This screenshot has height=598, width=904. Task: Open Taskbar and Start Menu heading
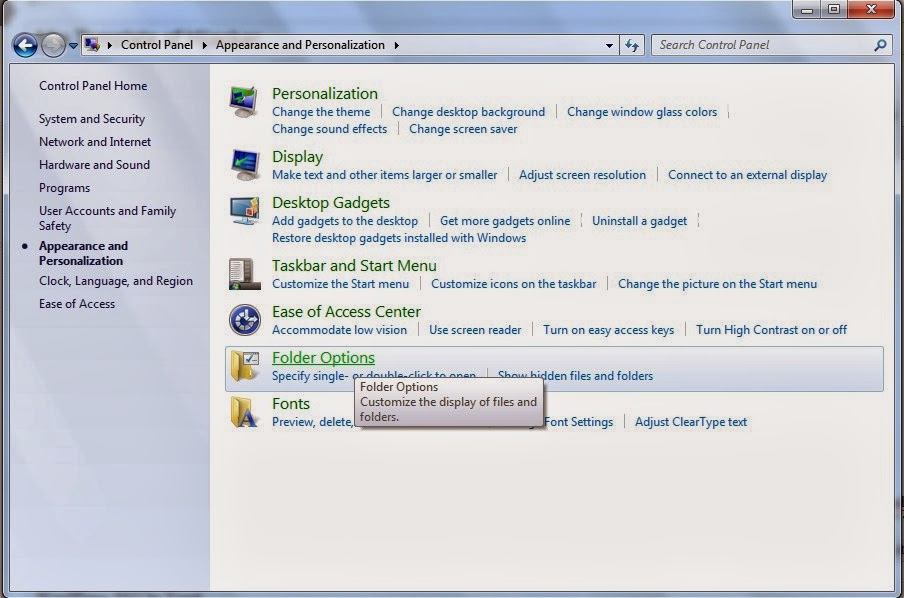click(x=354, y=266)
